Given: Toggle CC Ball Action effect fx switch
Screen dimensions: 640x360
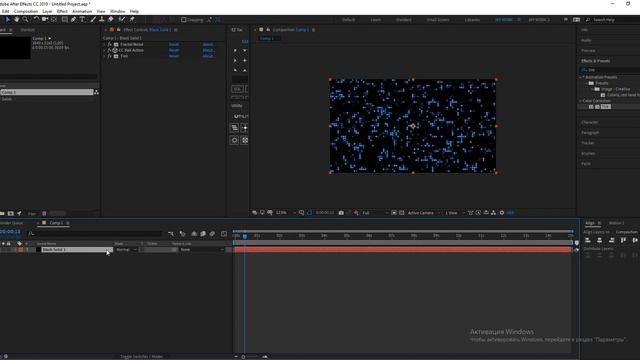Looking at the screenshot, I should pos(109,50).
